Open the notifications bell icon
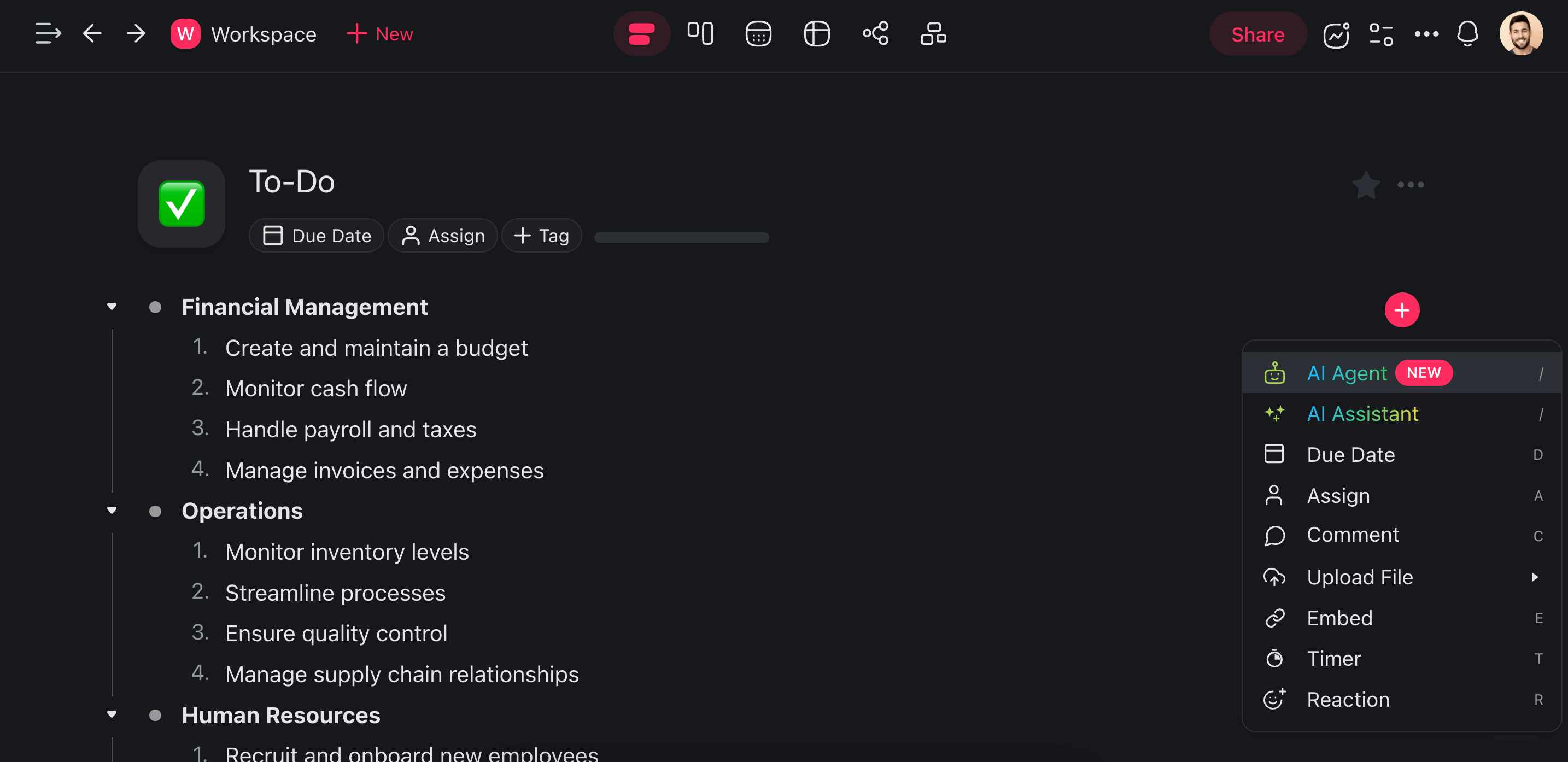This screenshot has height=762, width=1568. 1467,34
